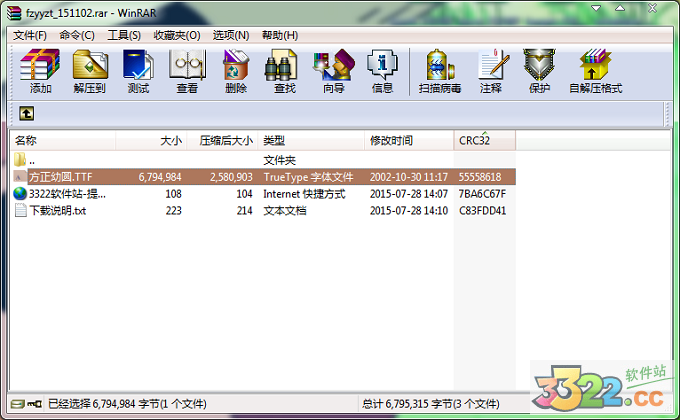The width and height of the screenshot is (680, 420).
Task: Click the packed size 2,580,903
Action: click(231, 177)
